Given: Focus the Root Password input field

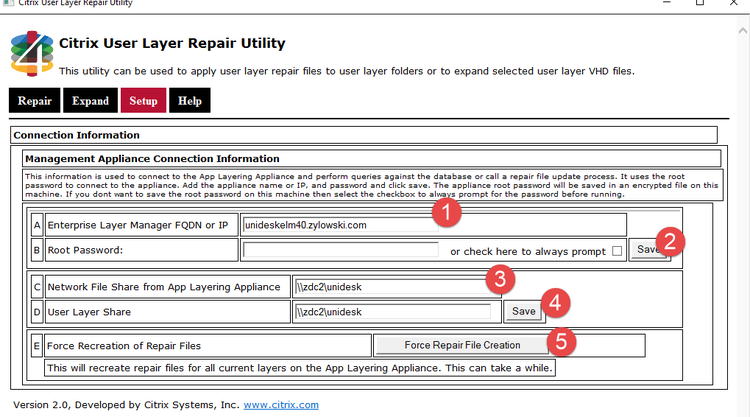Looking at the screenshot, I should (340, 250).
